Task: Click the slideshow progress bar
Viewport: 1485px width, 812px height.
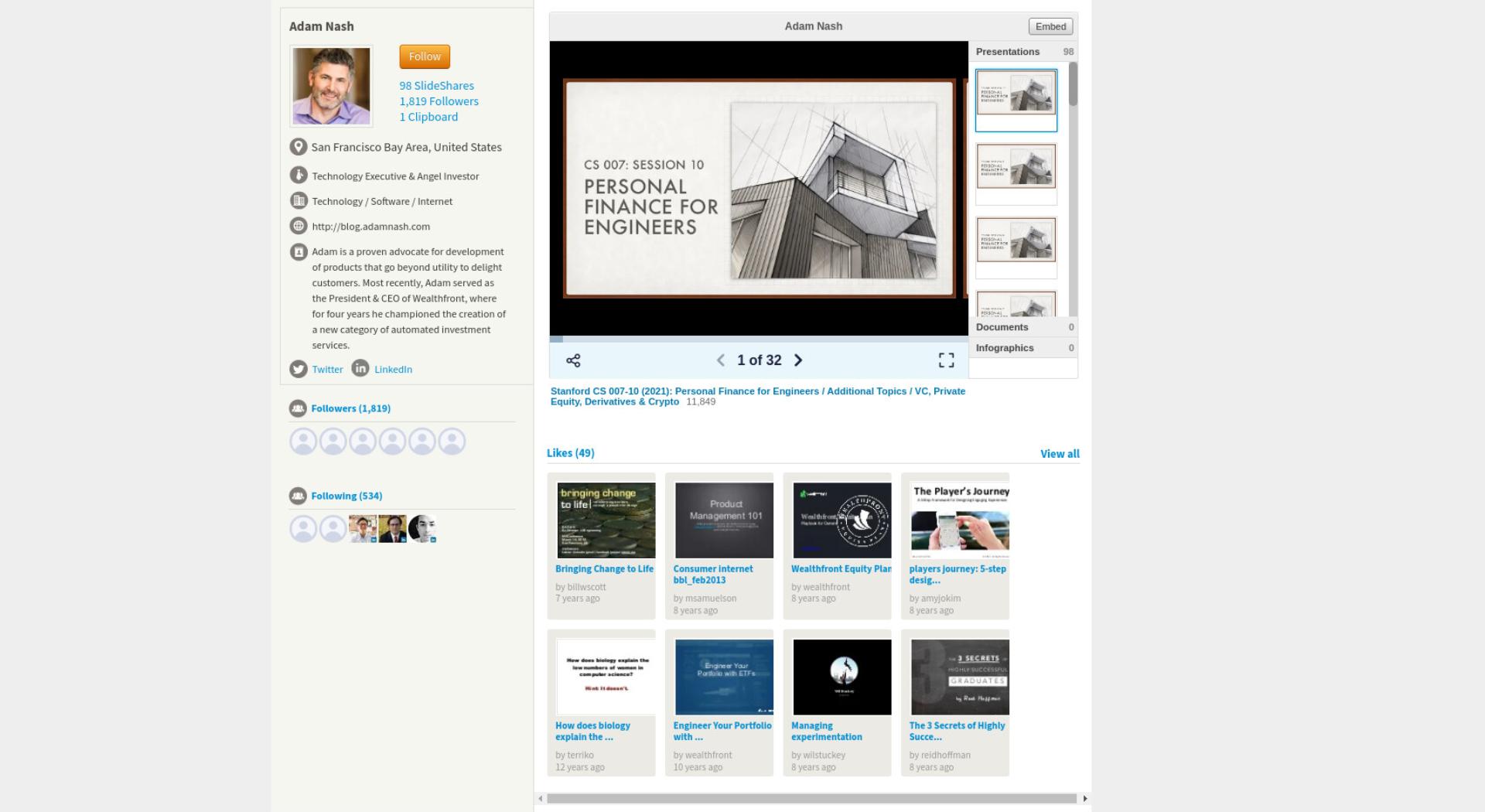Action: point(759,339)
